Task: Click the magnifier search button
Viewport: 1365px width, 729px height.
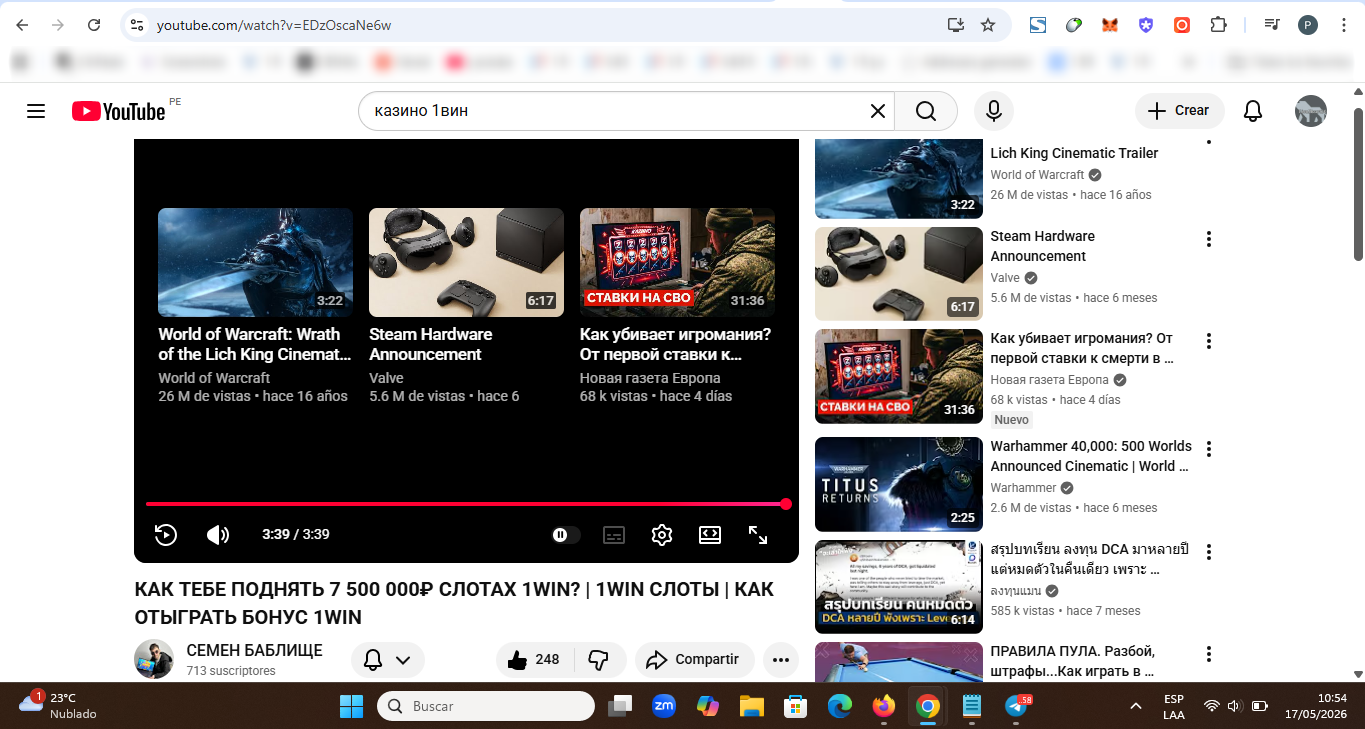Action: (x=926, y=111)
